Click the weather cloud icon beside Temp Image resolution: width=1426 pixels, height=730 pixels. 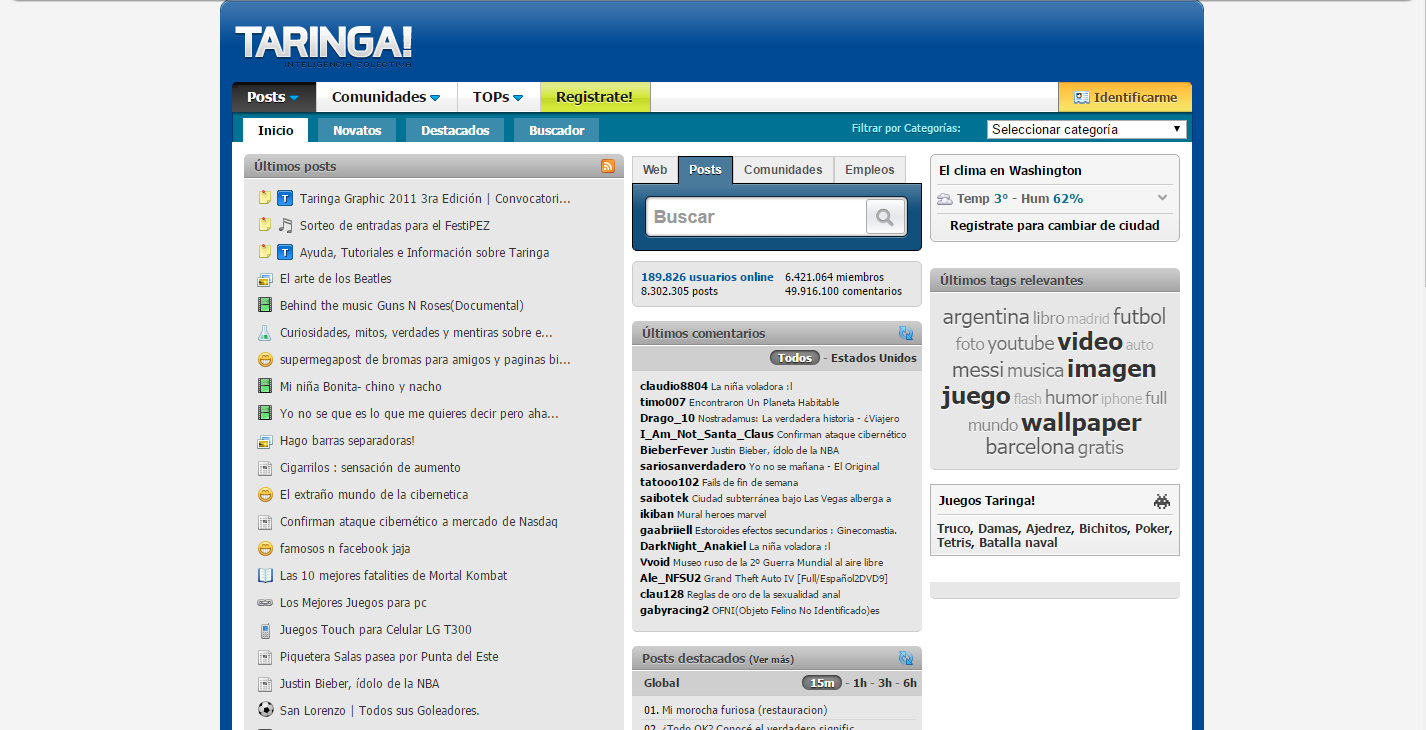click(944, 199)
